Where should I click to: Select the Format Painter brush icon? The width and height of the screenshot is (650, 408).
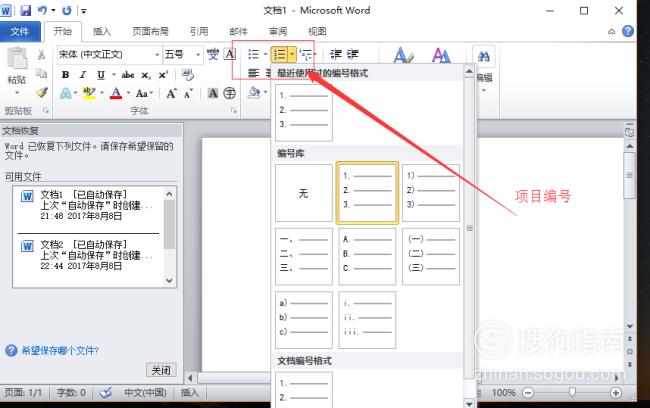pyautogui.click(x=41, y=92)
